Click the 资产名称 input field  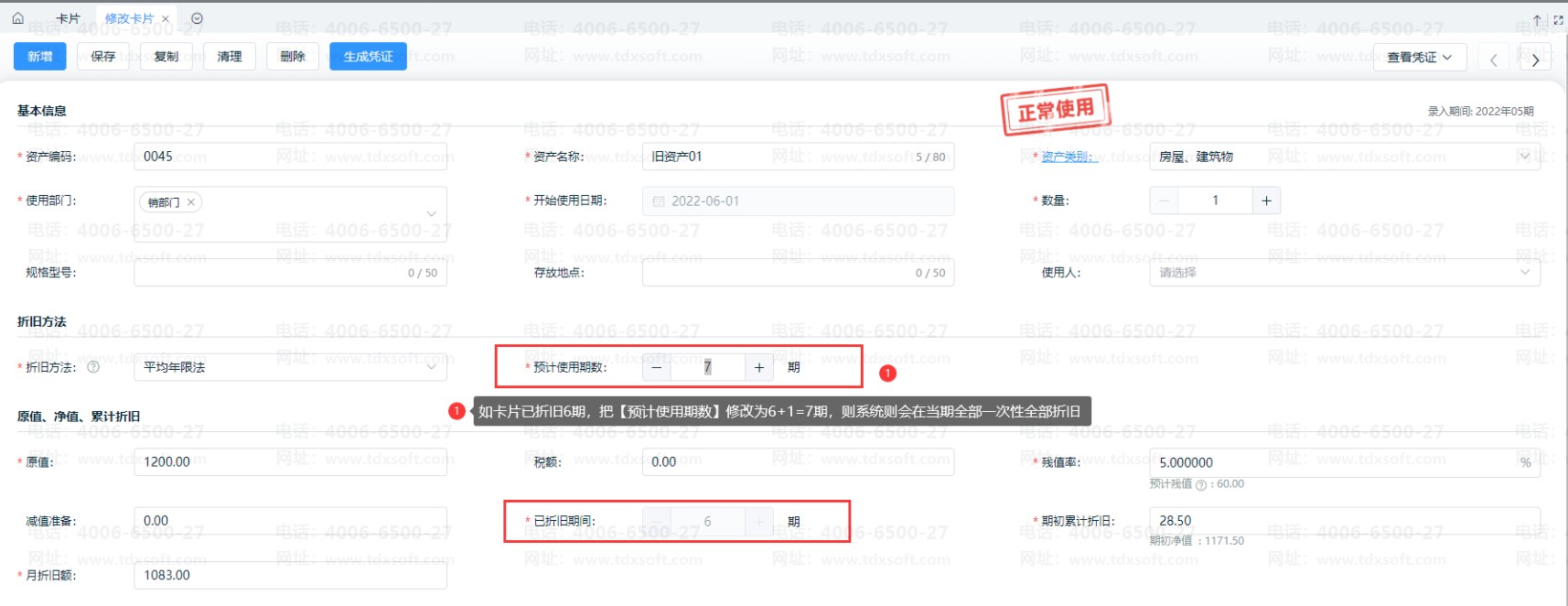tap(778, 157)
